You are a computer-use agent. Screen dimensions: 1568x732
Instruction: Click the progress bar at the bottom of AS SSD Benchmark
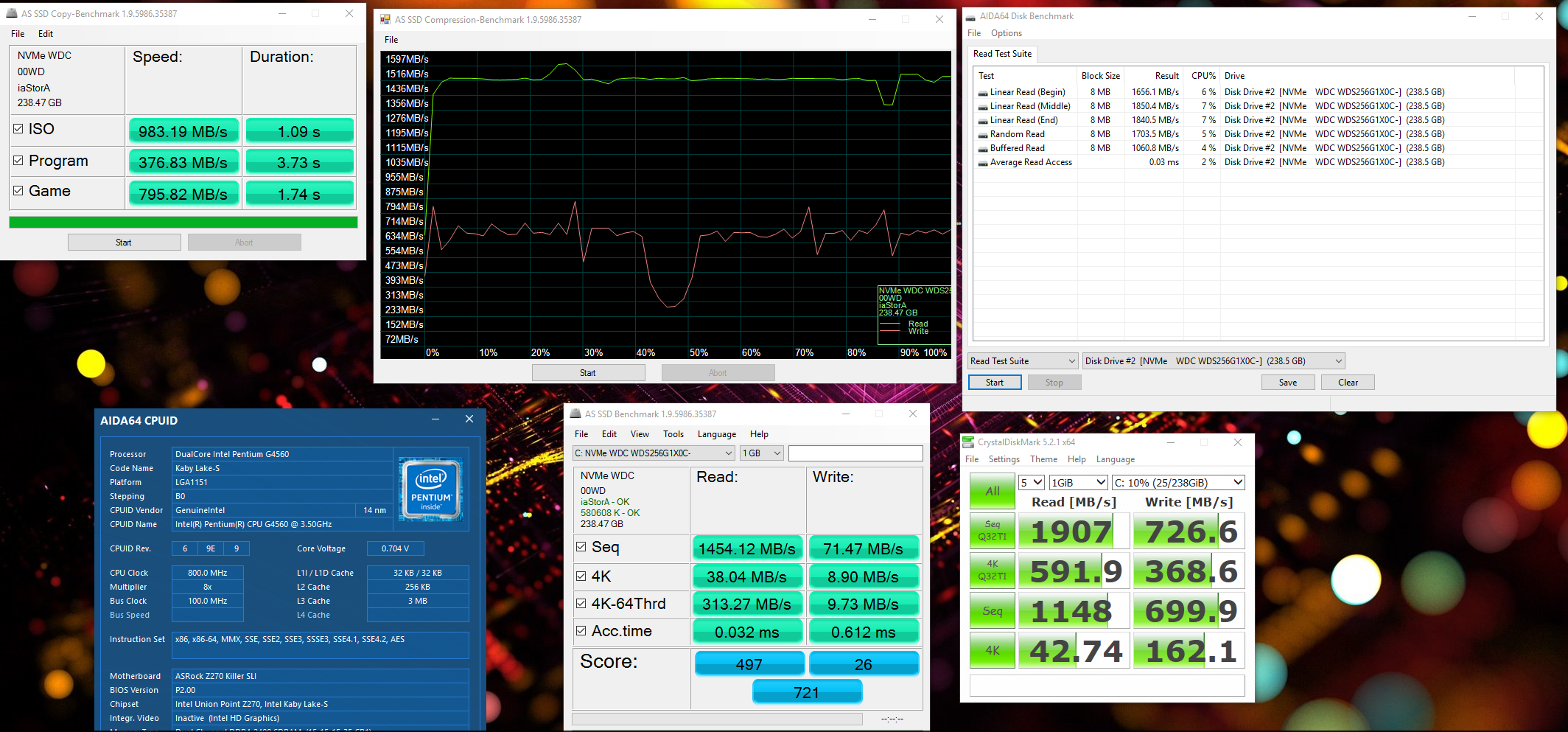tap(717, 719)
